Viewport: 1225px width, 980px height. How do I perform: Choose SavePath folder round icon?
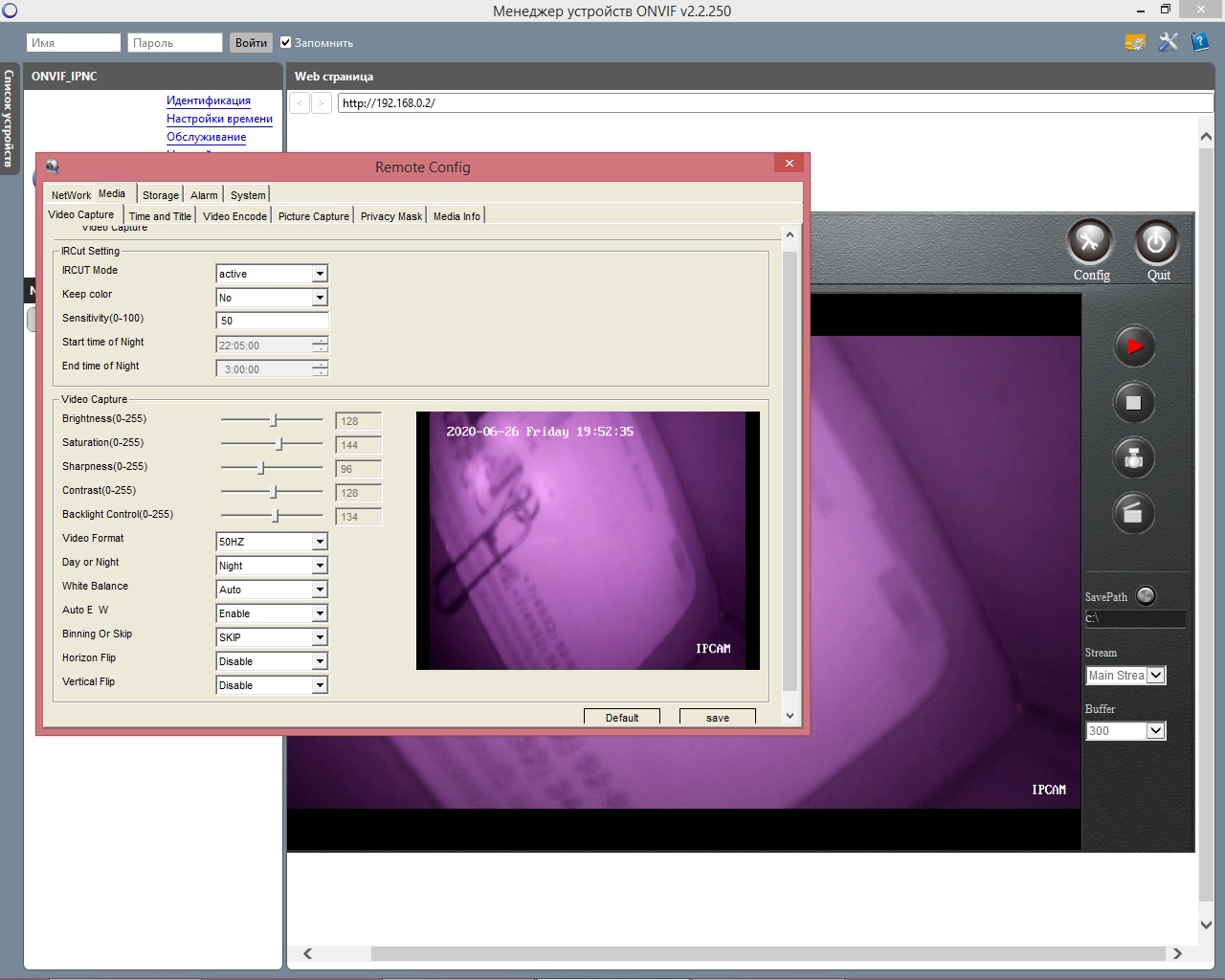point(1146,596)
